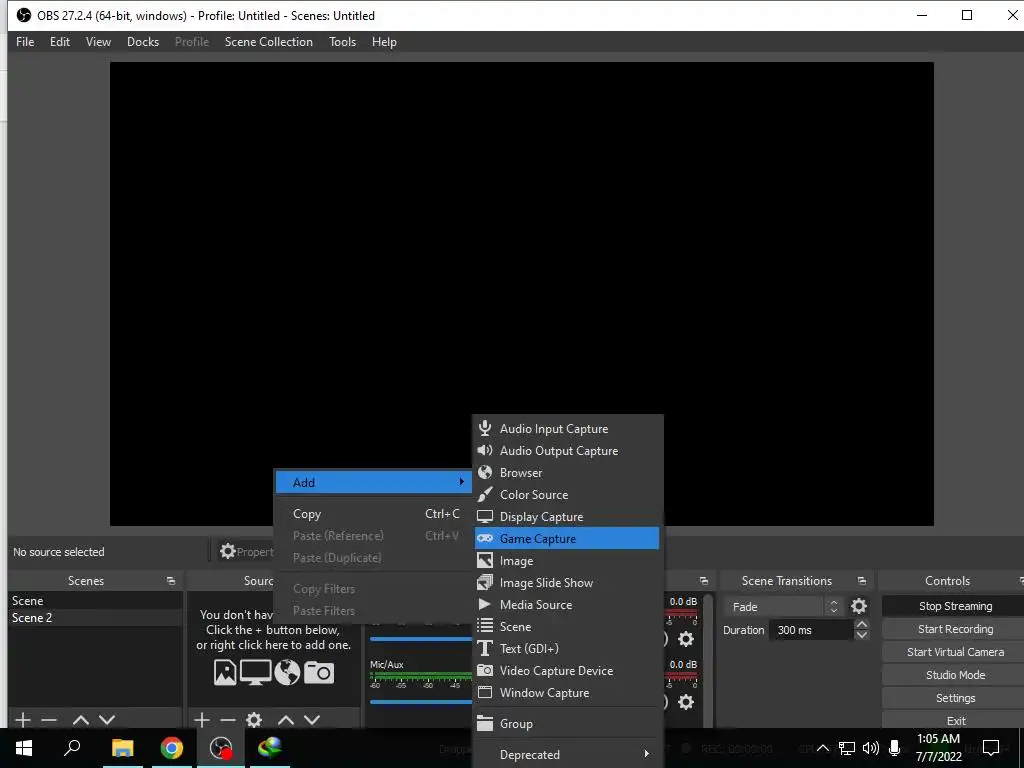
Task: Adjust the Desktop Audio volume slider
Action: [x=421, y=639]
